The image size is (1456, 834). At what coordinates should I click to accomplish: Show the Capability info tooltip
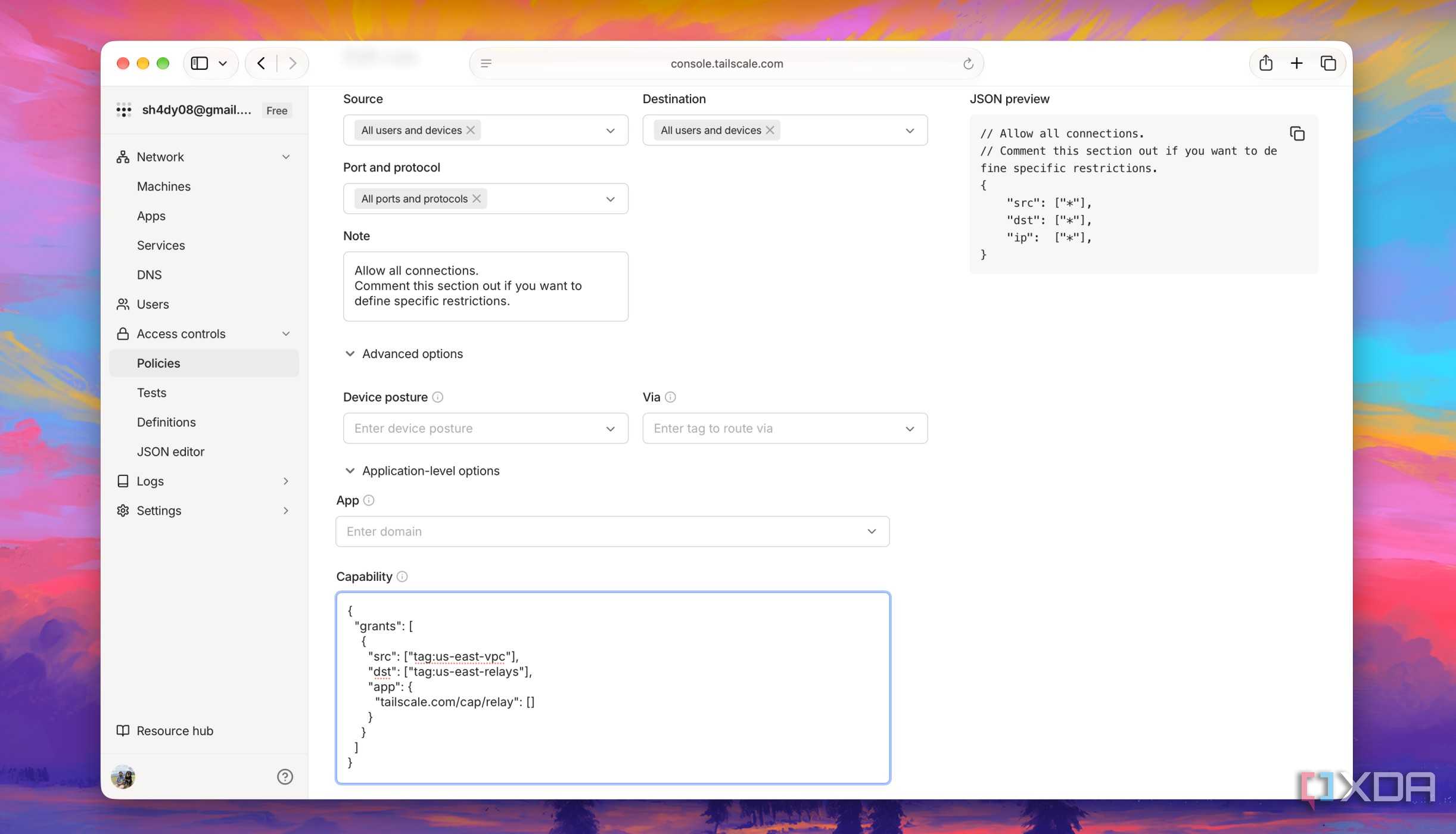pos(402,577)
